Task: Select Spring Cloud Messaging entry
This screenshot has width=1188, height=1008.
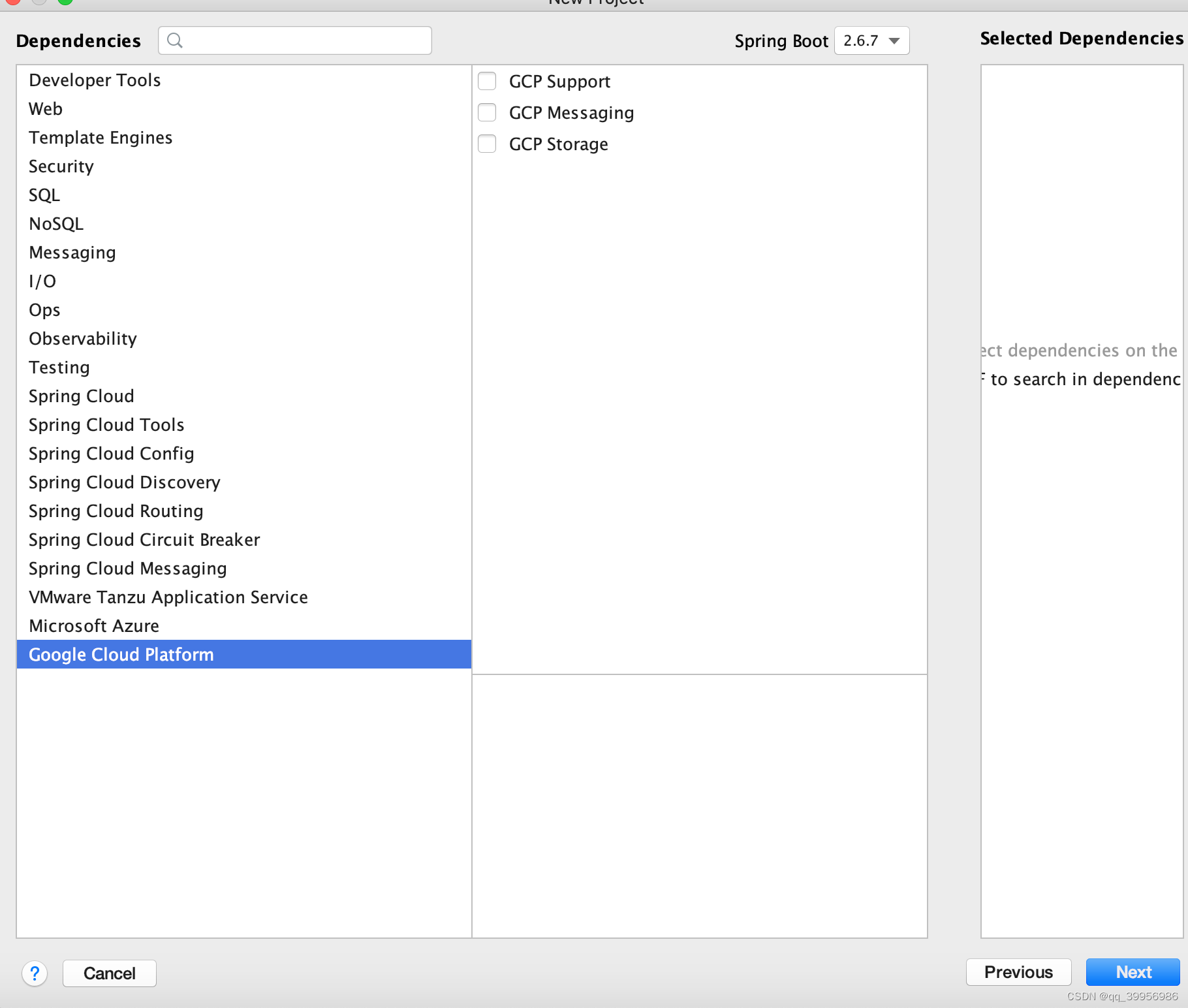Action: coord(244,569)
